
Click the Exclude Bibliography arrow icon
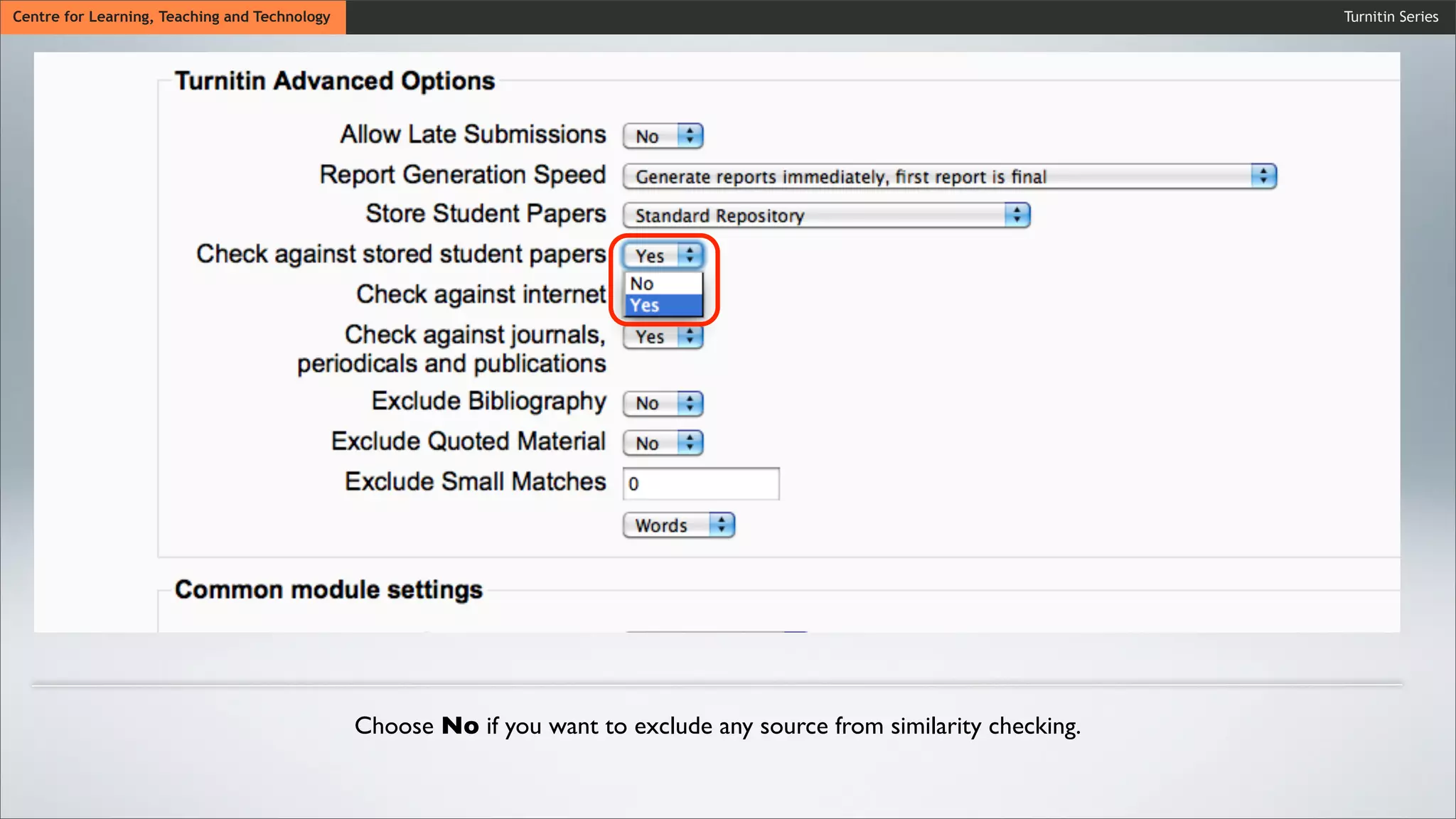point(690,404)
